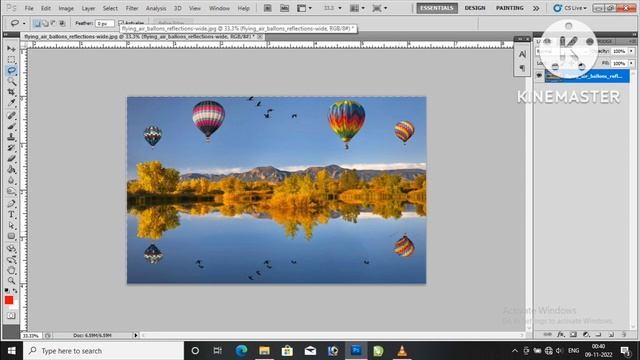Open the Character panel icon
The image size is (640, 360).
point(522,54)
